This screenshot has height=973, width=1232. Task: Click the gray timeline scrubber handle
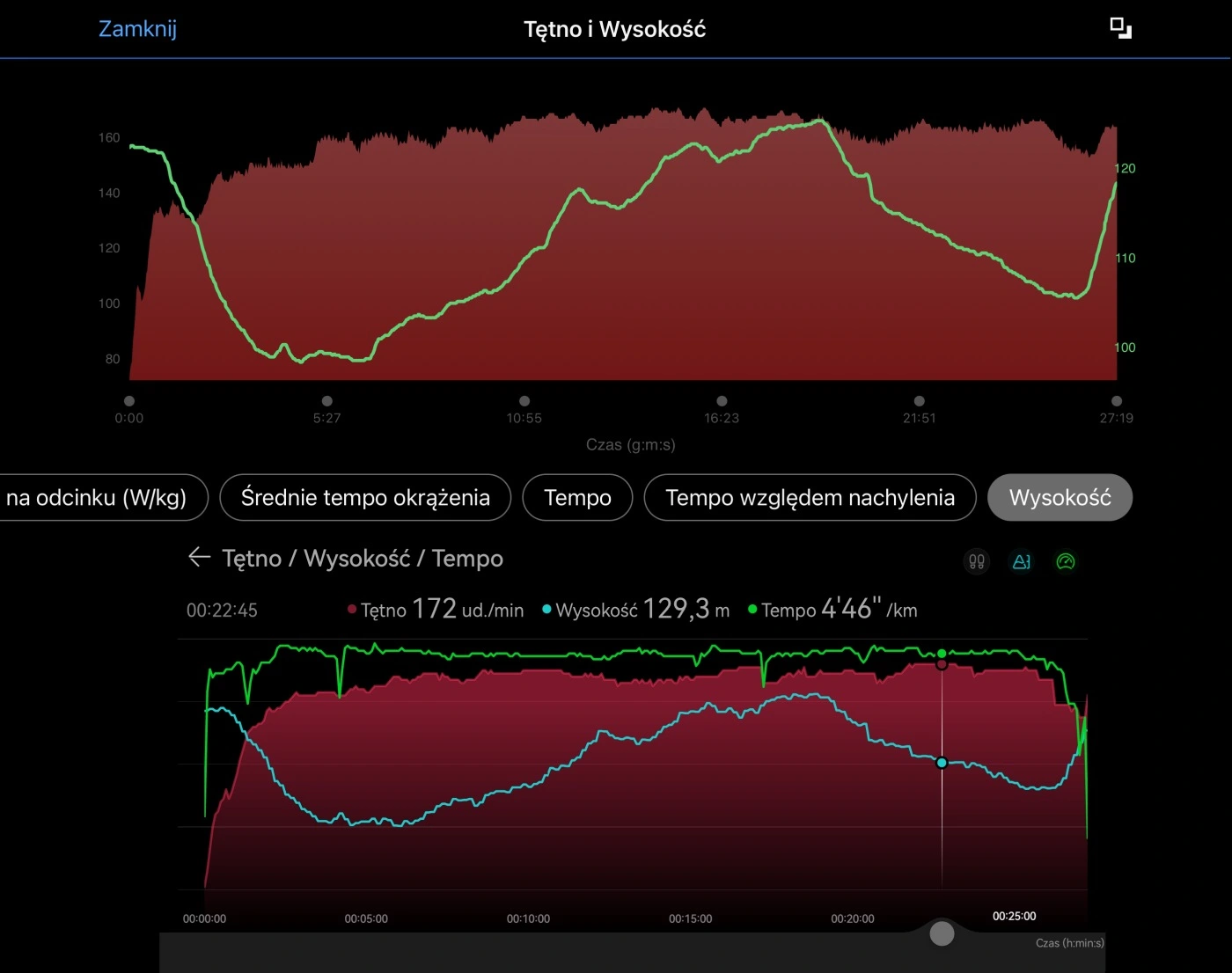942,933
